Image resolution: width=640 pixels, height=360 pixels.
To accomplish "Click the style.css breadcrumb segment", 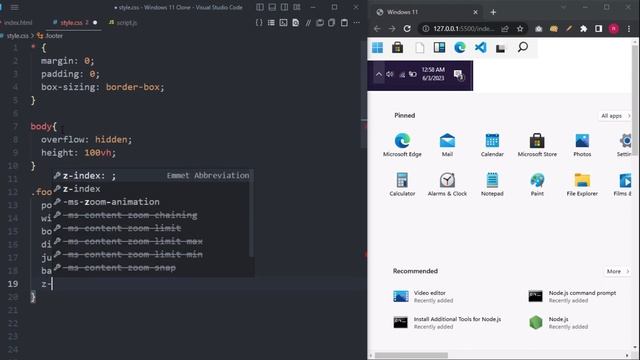I will click(x=18, y=36).
